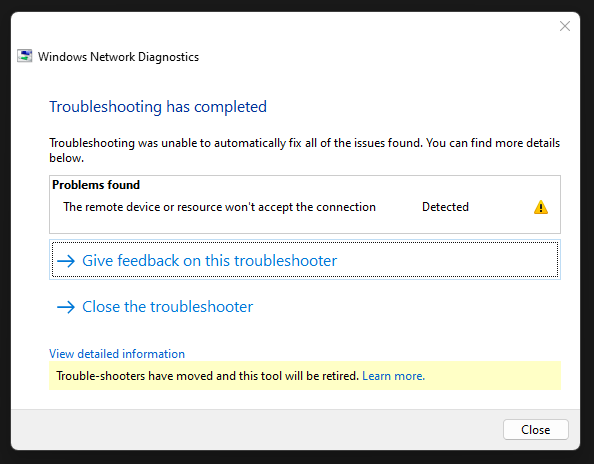Open Give feedback on this troubleshooter

tap(305, 260)
